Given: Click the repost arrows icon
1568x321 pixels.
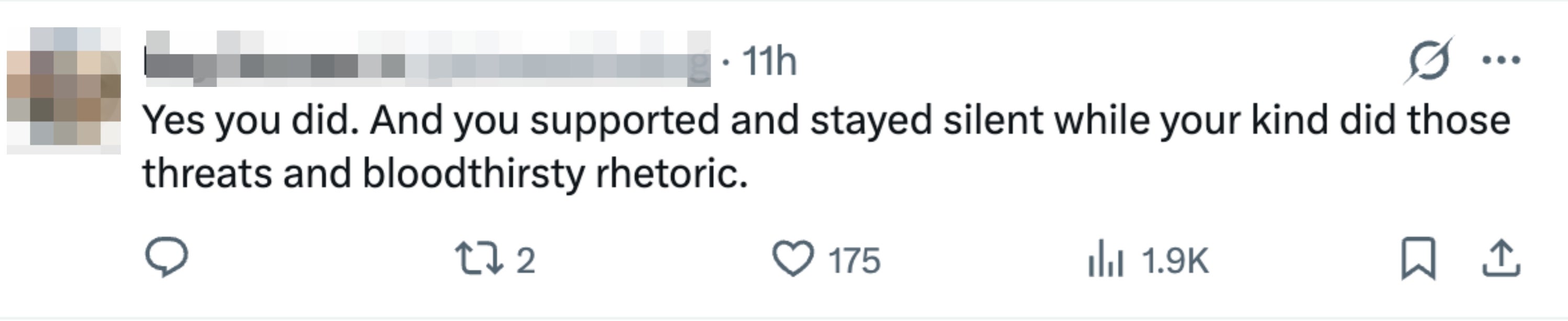Looking at the screenshot, I should click(479, 259).
